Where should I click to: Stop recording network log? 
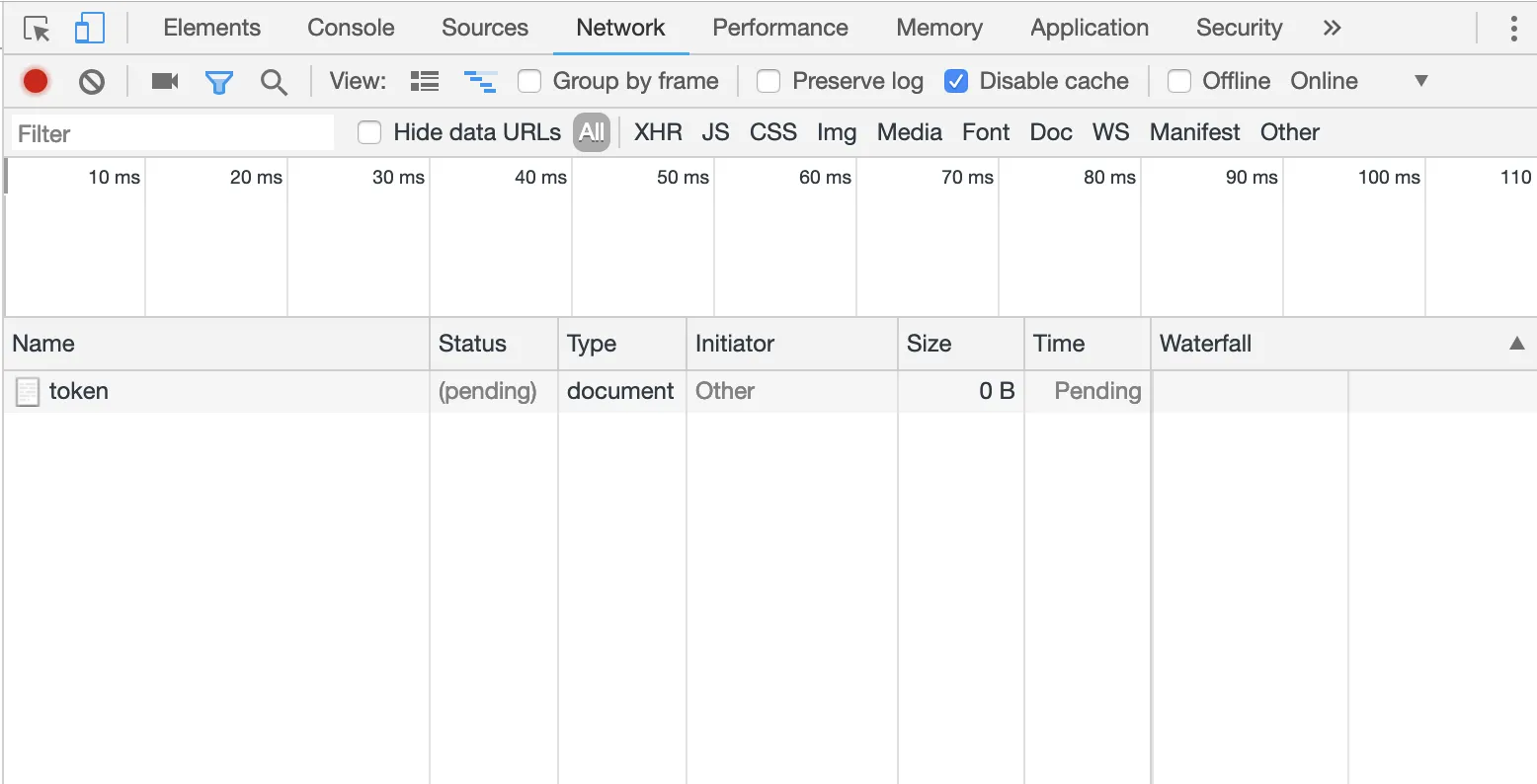[36, 81]
